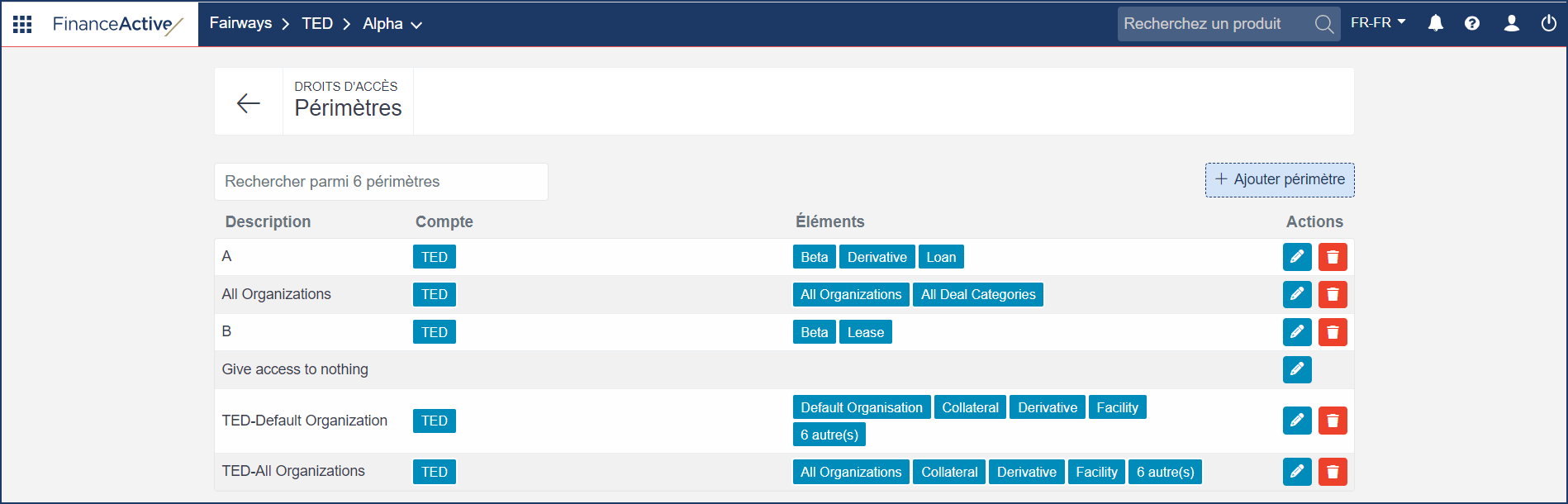Edit the Give access to nothing perimeter
Image resolution: width=1568 pixels, height=504 pixels.
pos(1297,369)
